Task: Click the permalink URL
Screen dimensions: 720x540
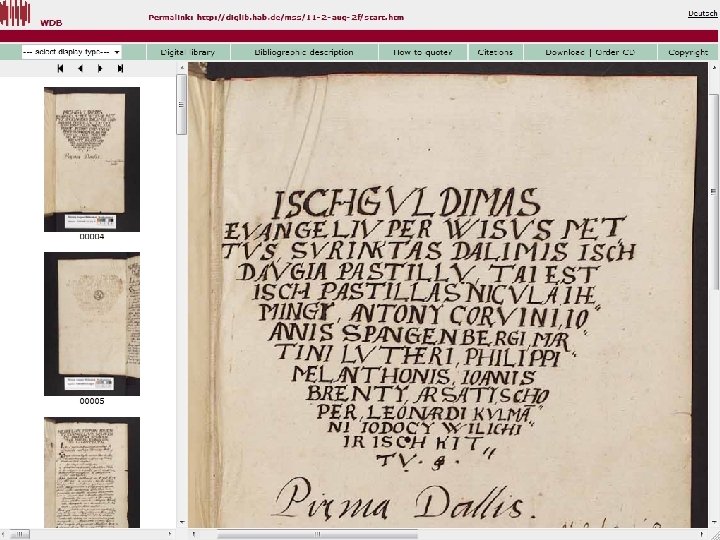Action: point(300,17)
